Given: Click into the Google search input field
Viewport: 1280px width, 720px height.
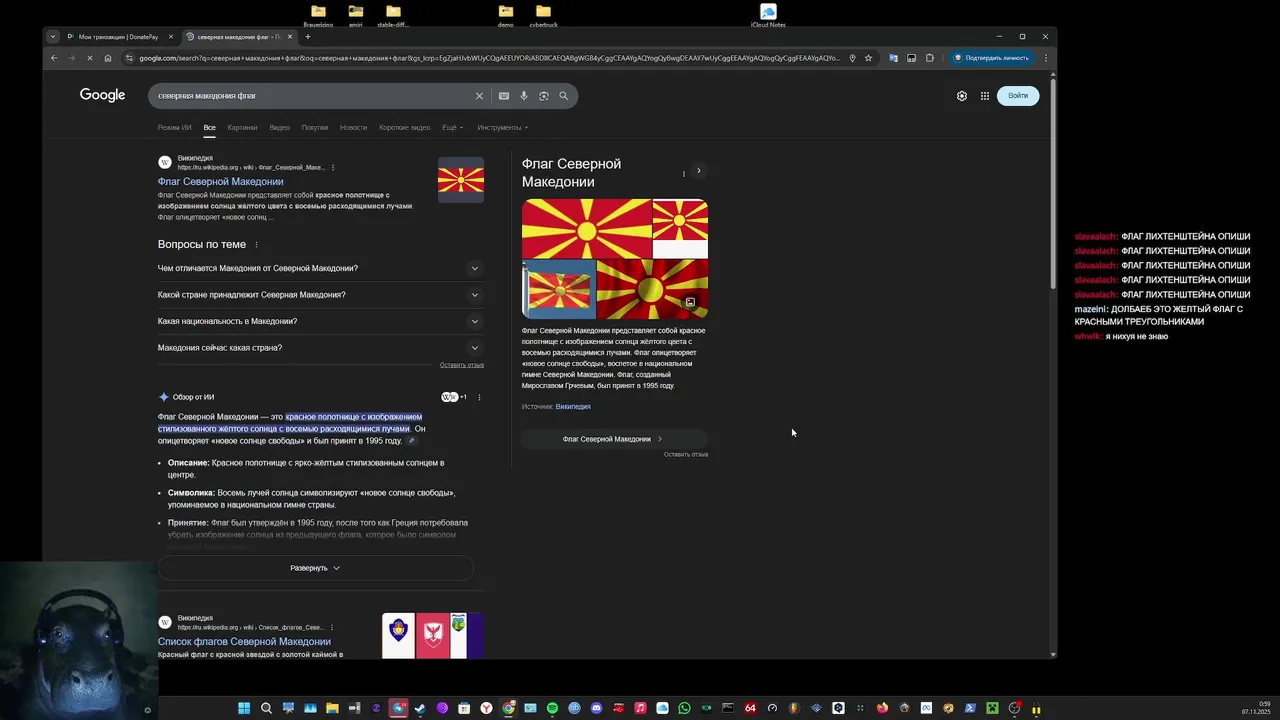Looking at the screenshot, I should [x=314, y=96].
